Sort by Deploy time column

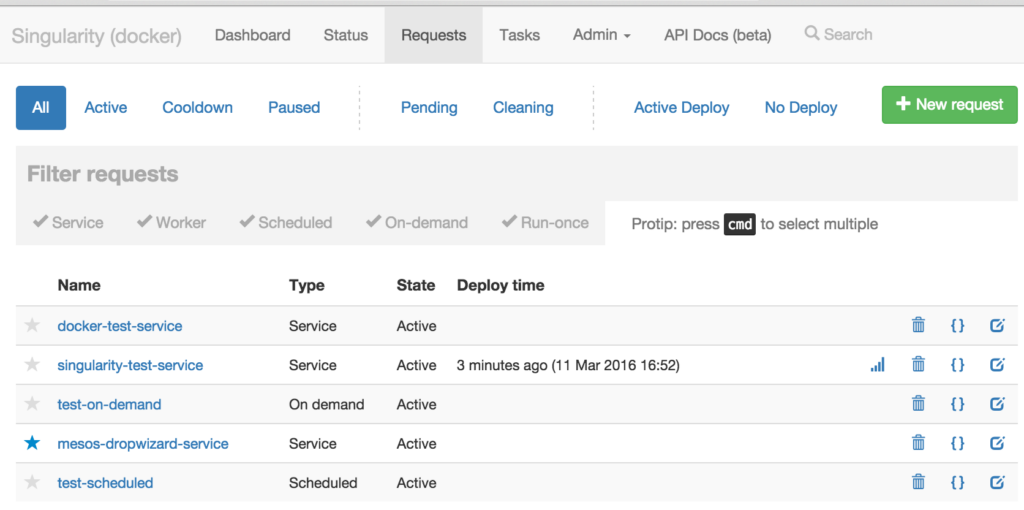(x=500, y=285)
